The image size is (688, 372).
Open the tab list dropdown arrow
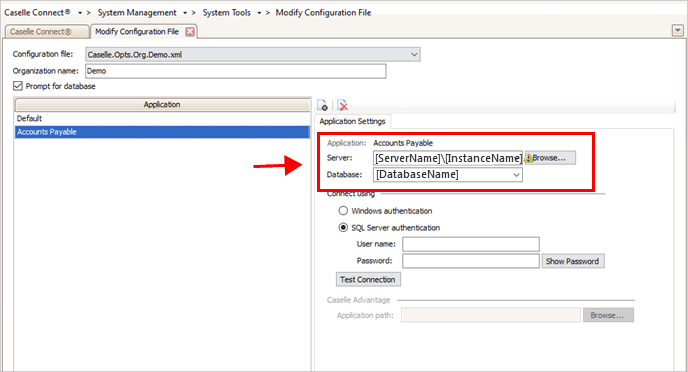[x=677, y=30]
